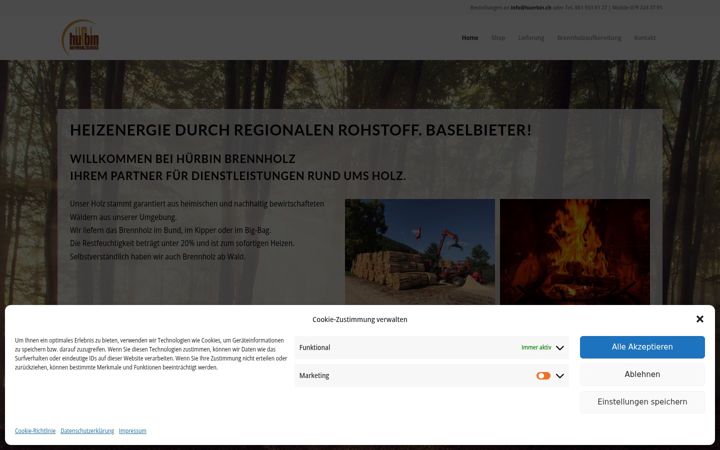Expand the Funktional category chevron
This screenshot has width=720, height=450.
click(x=560, y=348)
